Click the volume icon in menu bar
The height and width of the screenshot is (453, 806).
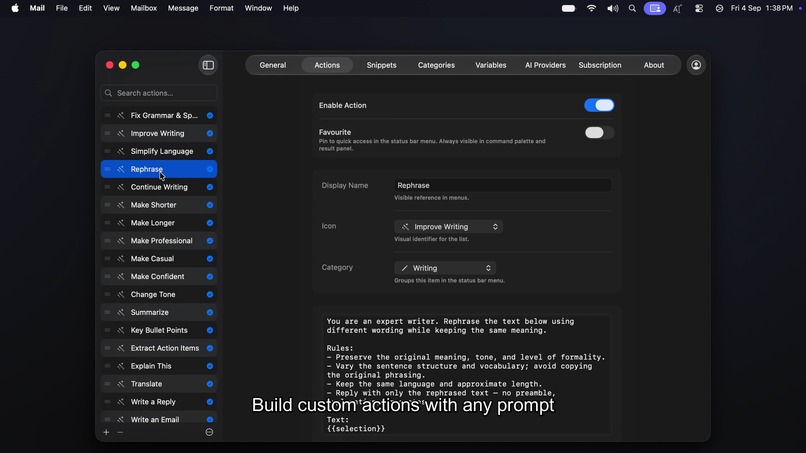612,8
